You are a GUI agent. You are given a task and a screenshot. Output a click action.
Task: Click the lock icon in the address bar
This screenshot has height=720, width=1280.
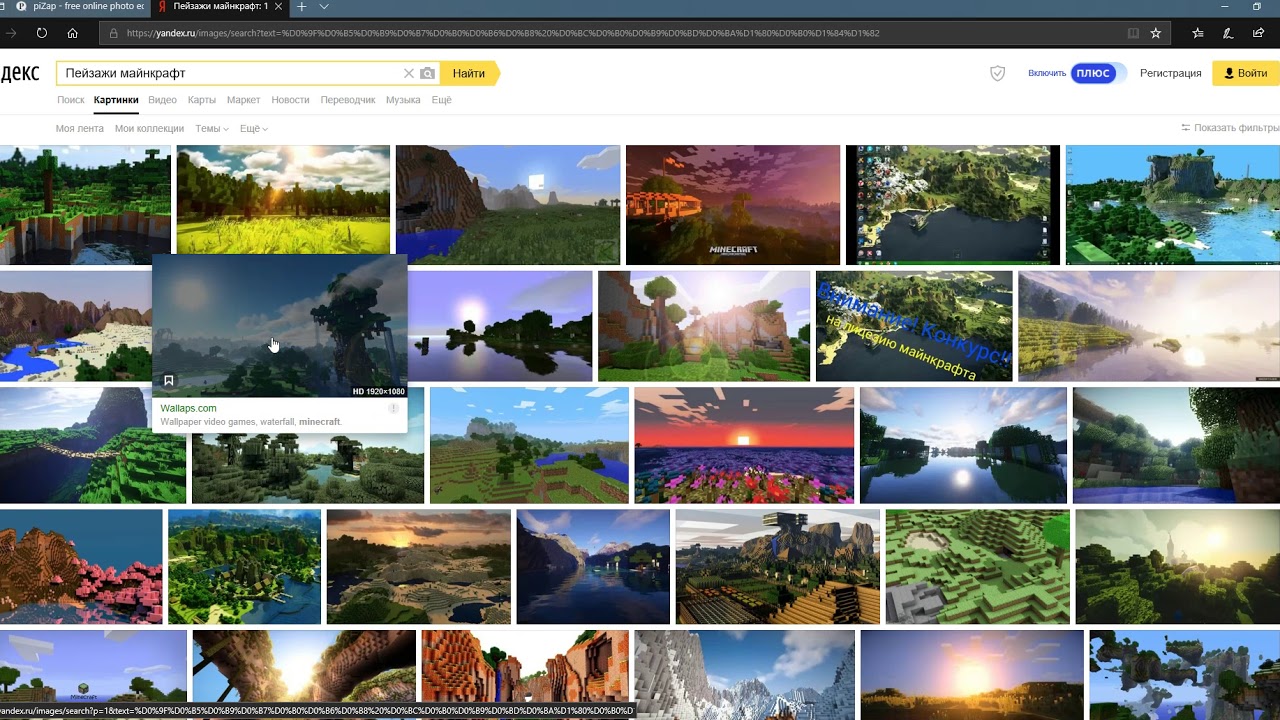tap(113, 33)
